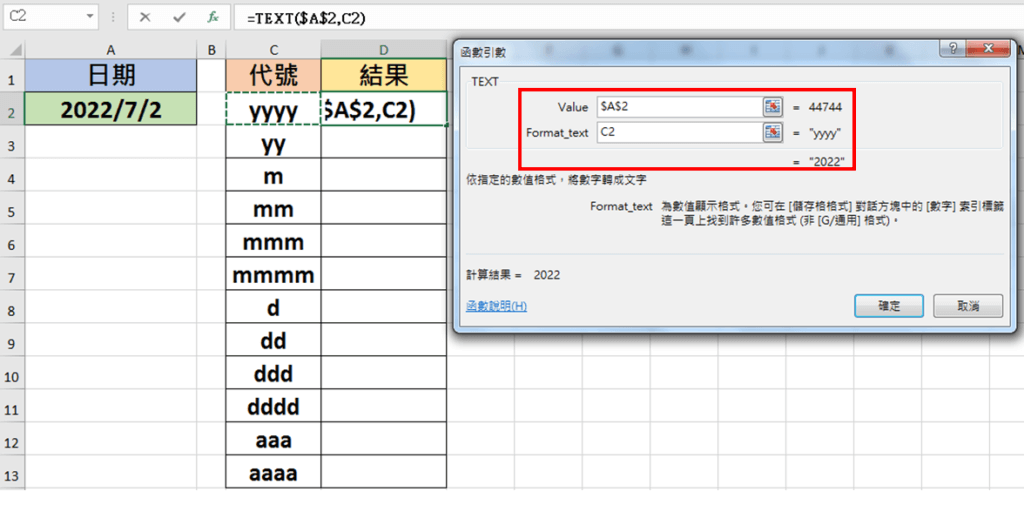Open the Name Box dropdown arrow

point(91,18)
